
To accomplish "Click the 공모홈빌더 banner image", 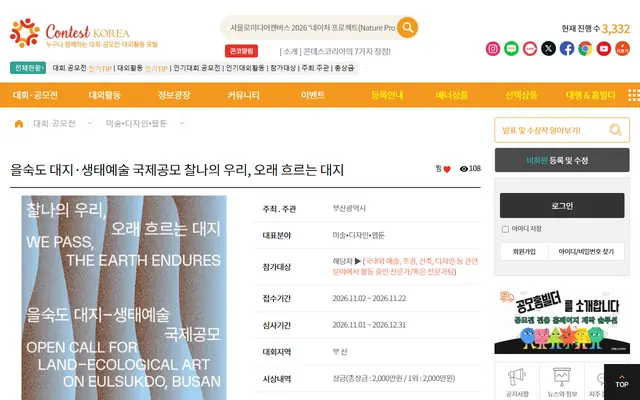I will 562,321.
